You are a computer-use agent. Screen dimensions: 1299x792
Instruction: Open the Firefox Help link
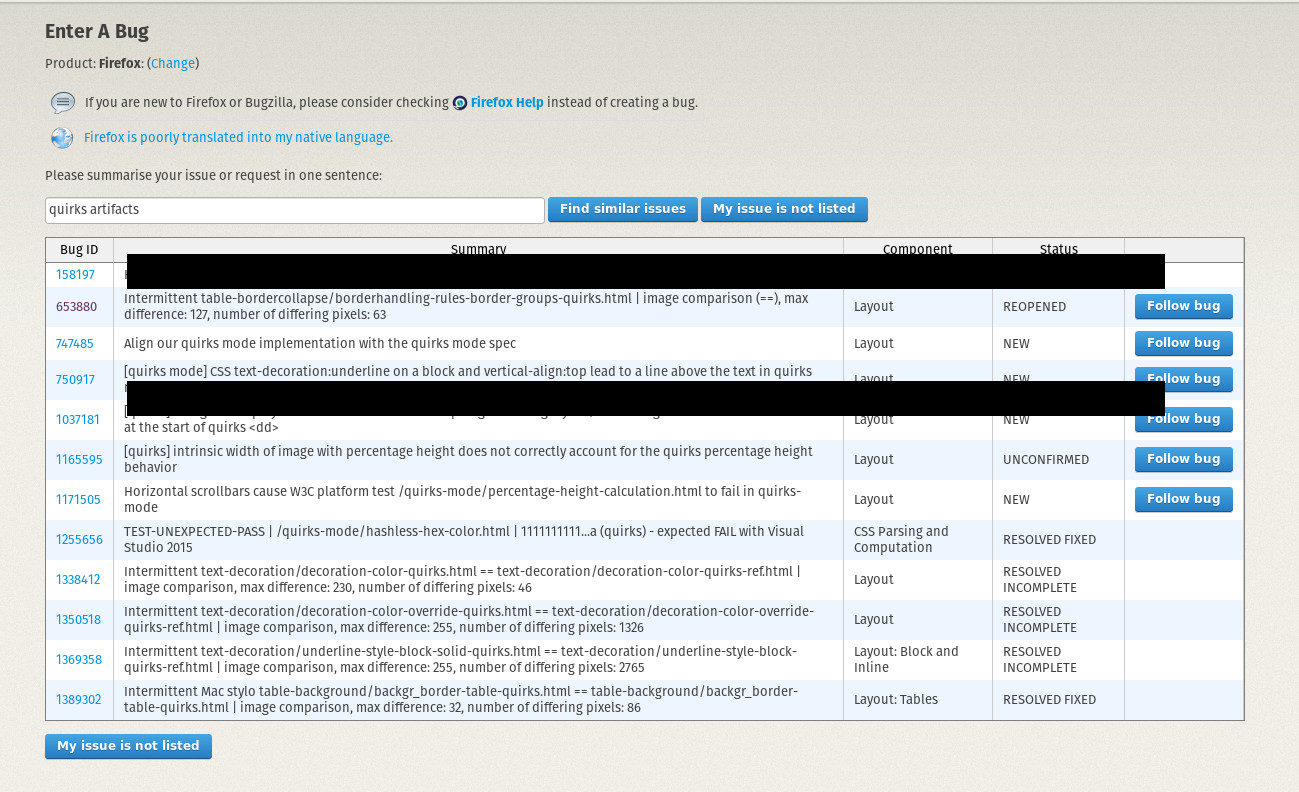pos(507,102)
